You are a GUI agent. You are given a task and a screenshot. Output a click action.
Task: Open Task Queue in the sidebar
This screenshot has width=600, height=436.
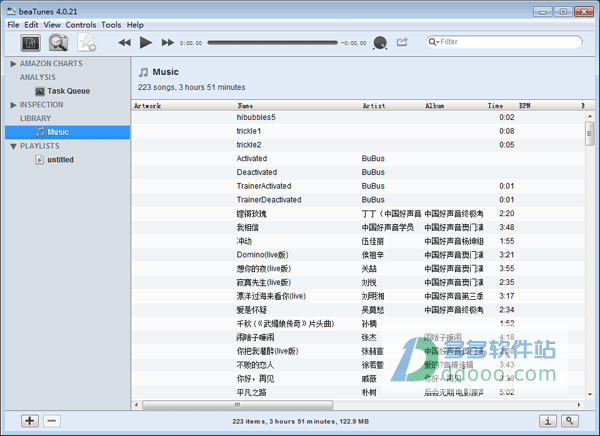[x=68, y=91]
